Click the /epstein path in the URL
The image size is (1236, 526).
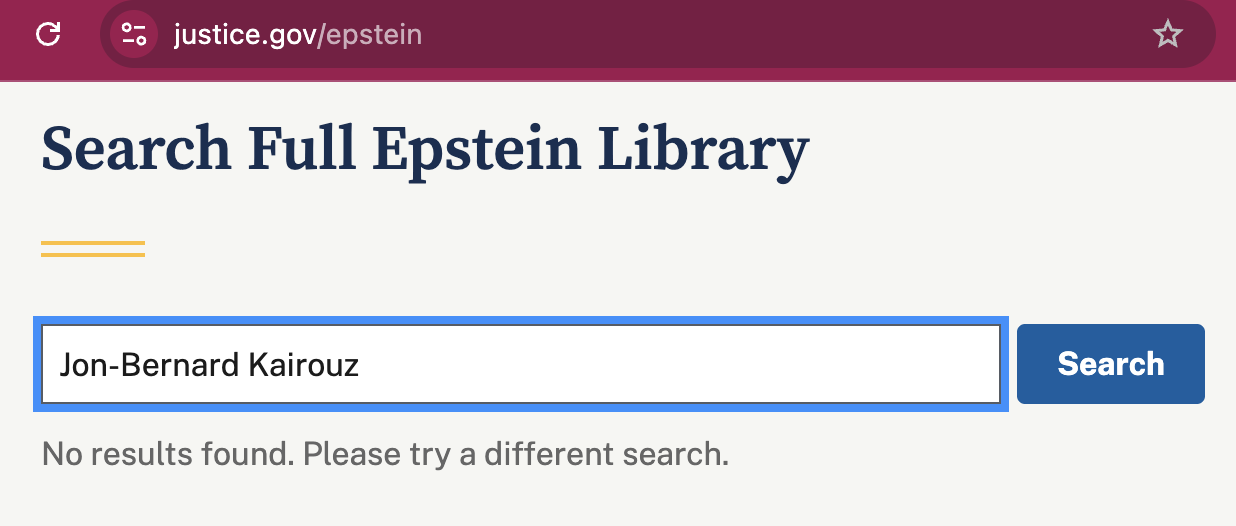[371, 35]
